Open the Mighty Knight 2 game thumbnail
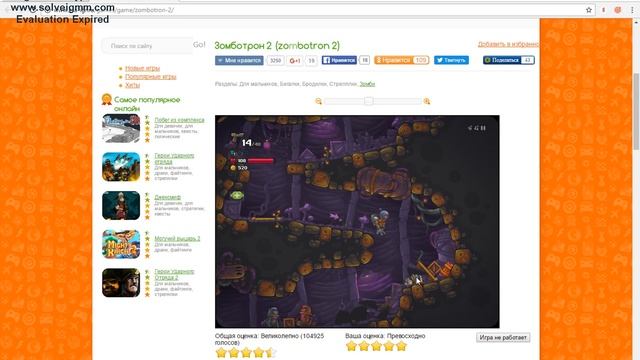 121,244
